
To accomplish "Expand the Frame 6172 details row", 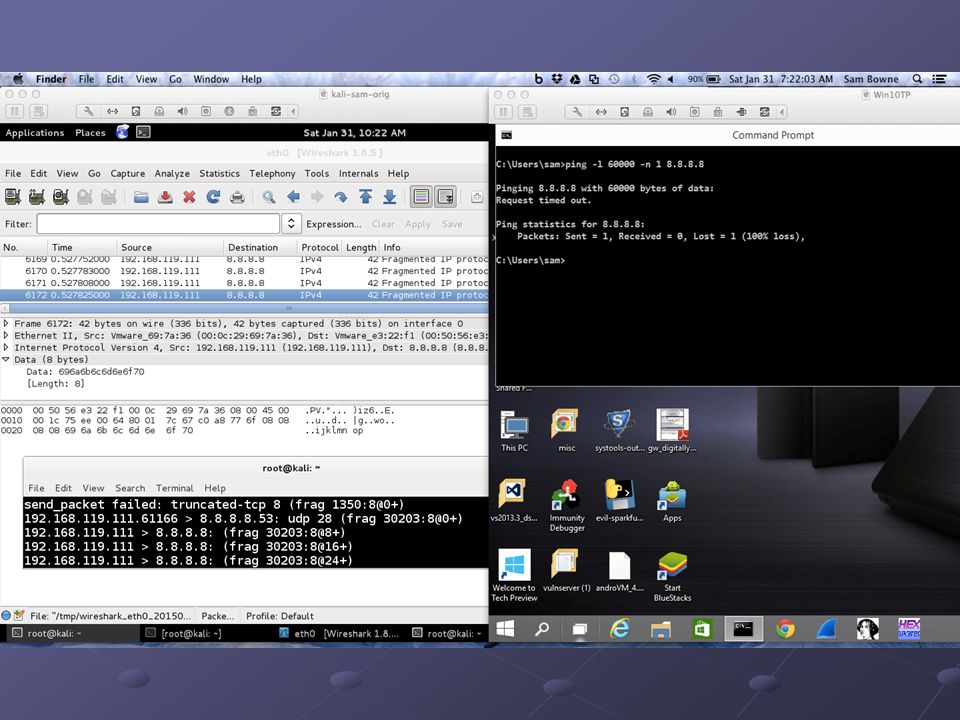I will (6, 323).
